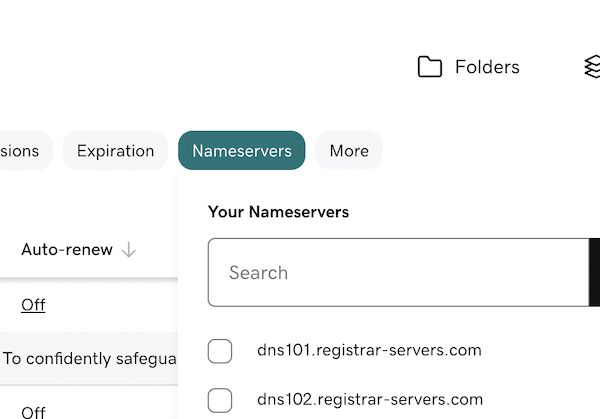Screen dimensions: 600x419
Task: Focus the nameserver Search field
Action: tap(397, 272)
